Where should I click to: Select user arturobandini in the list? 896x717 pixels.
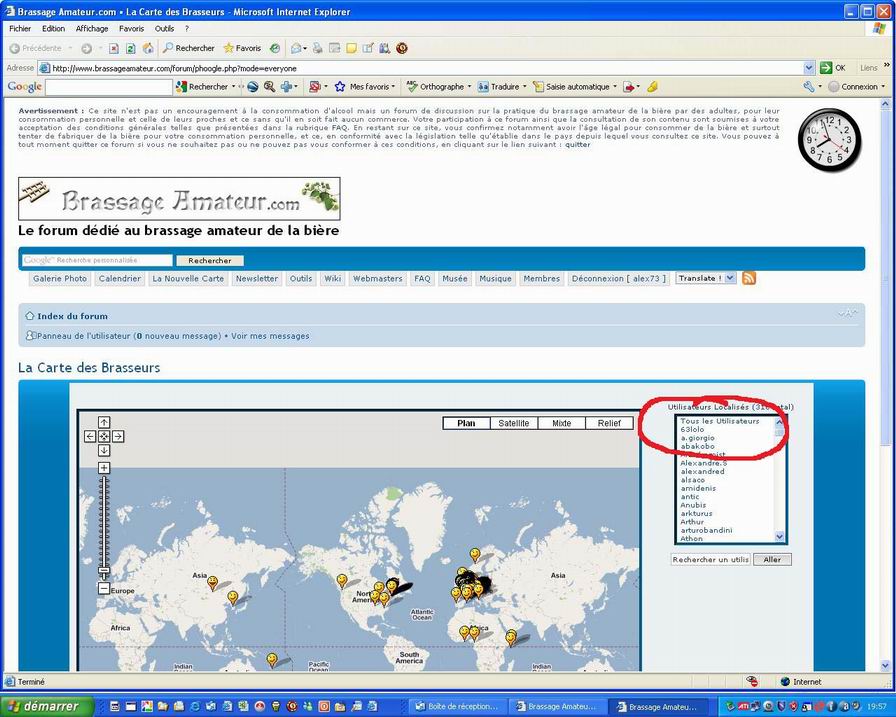(706, 530)
